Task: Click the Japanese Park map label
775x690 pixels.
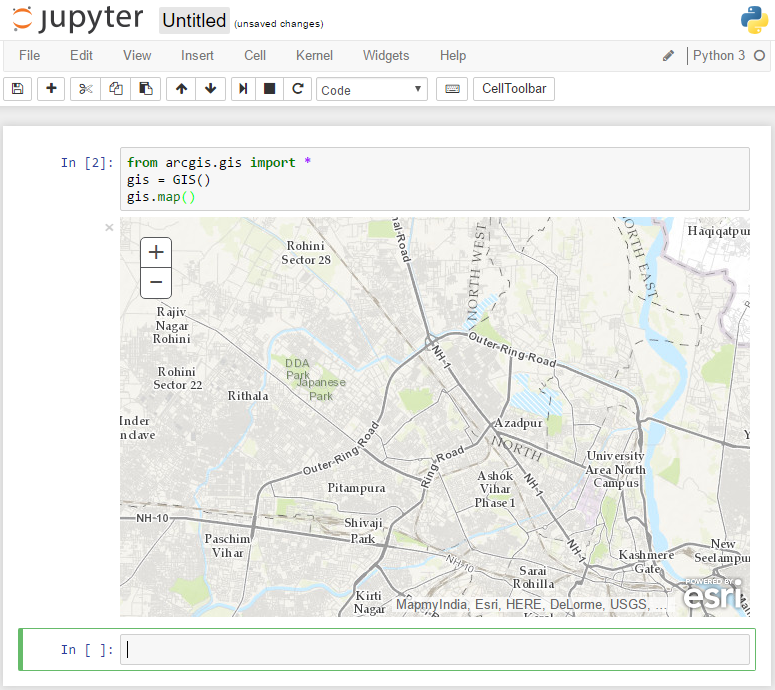Action: coord(321,389)
